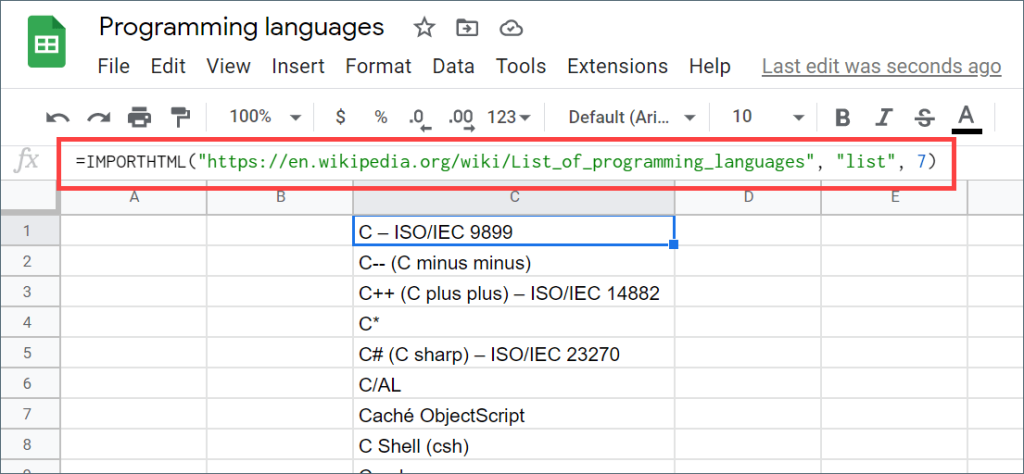
Task: Undo the last action
Action: (58, 117)
